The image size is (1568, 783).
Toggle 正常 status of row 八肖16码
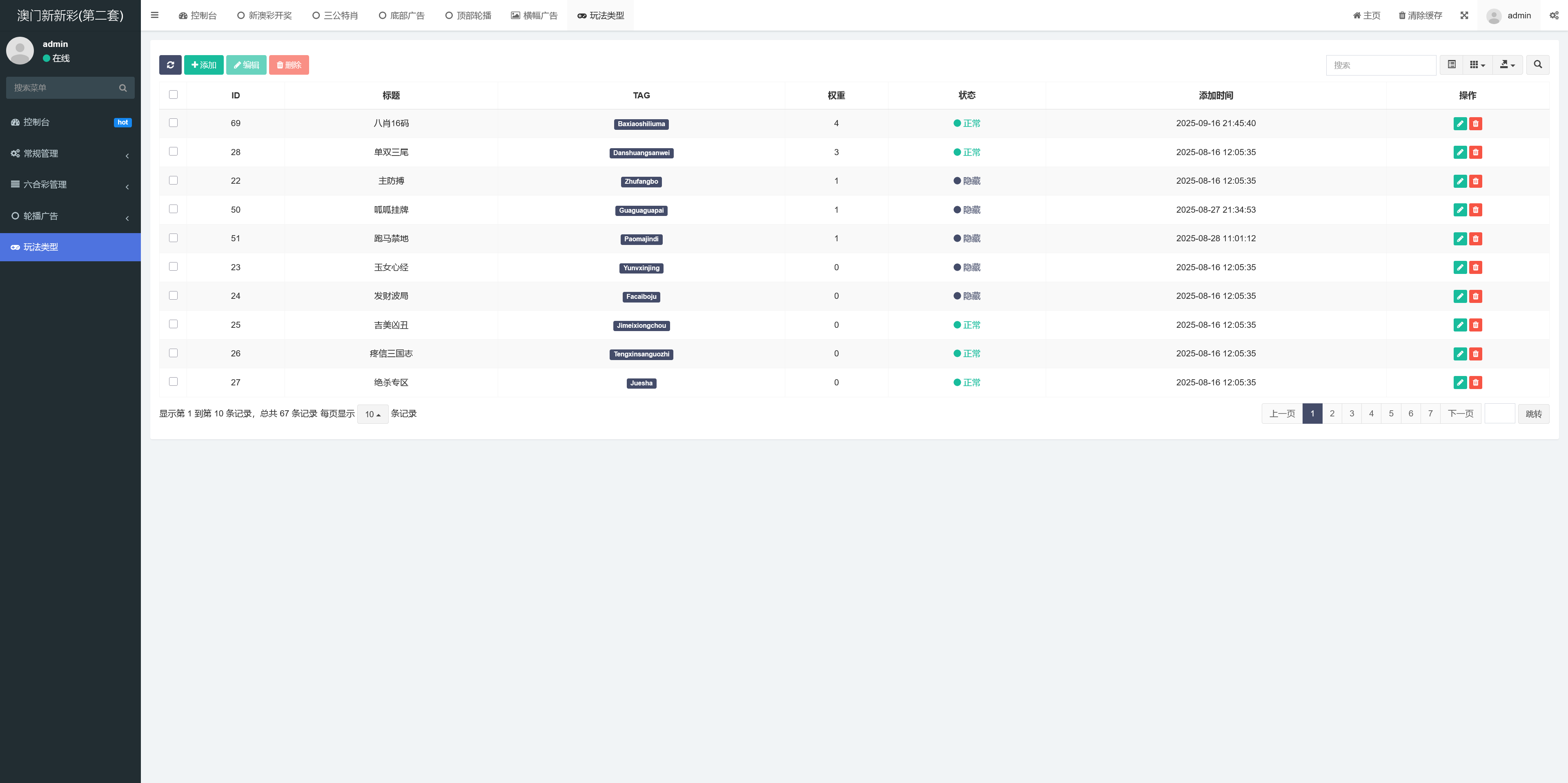967,124
